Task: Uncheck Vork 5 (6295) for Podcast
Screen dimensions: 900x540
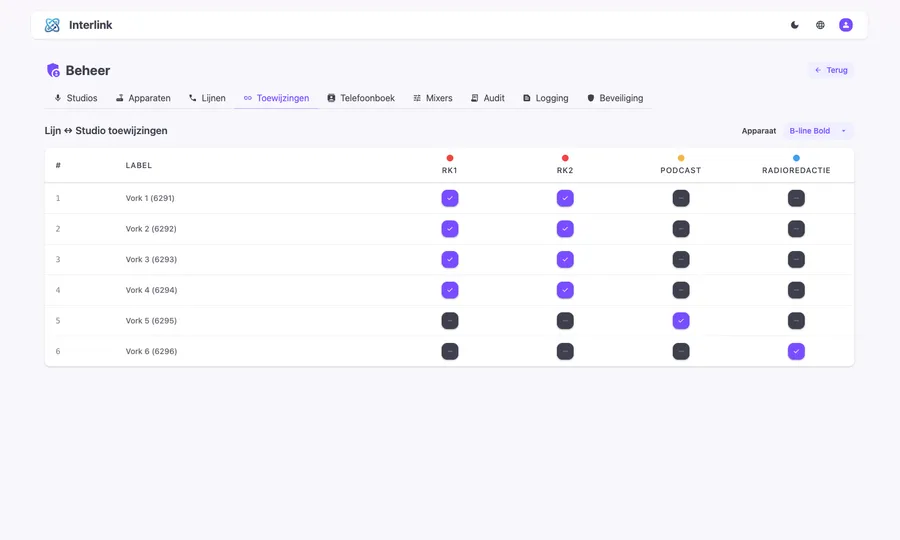Action: point(681,321)
